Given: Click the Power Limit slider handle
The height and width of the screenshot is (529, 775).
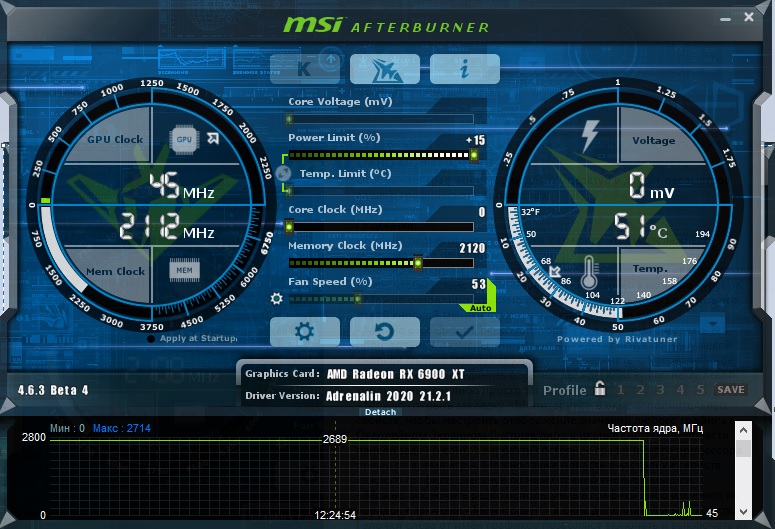Looking at the screenshot, I should [x=474, y=155].
